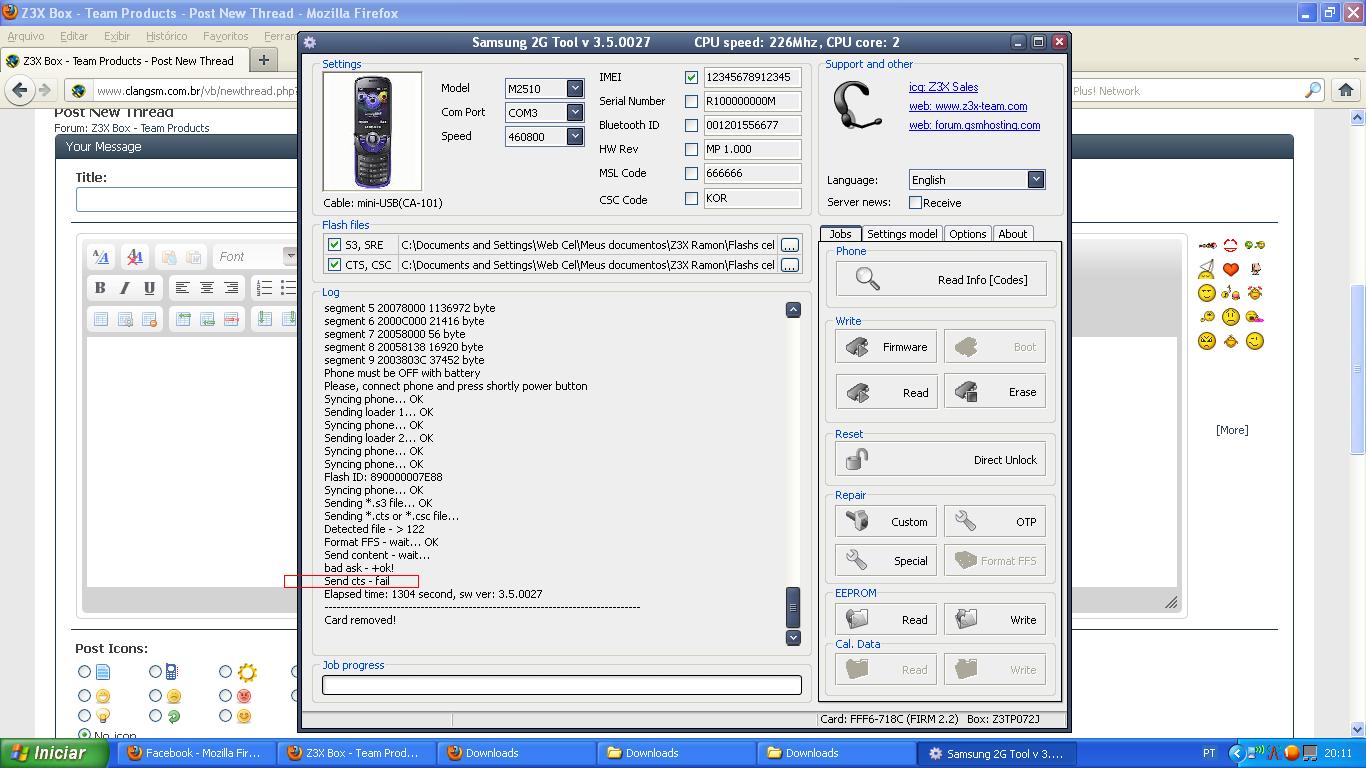The height and width of the screenshot is (768, 1366).
Task: Select the sun post icon radio button
Action: [225, 672]
